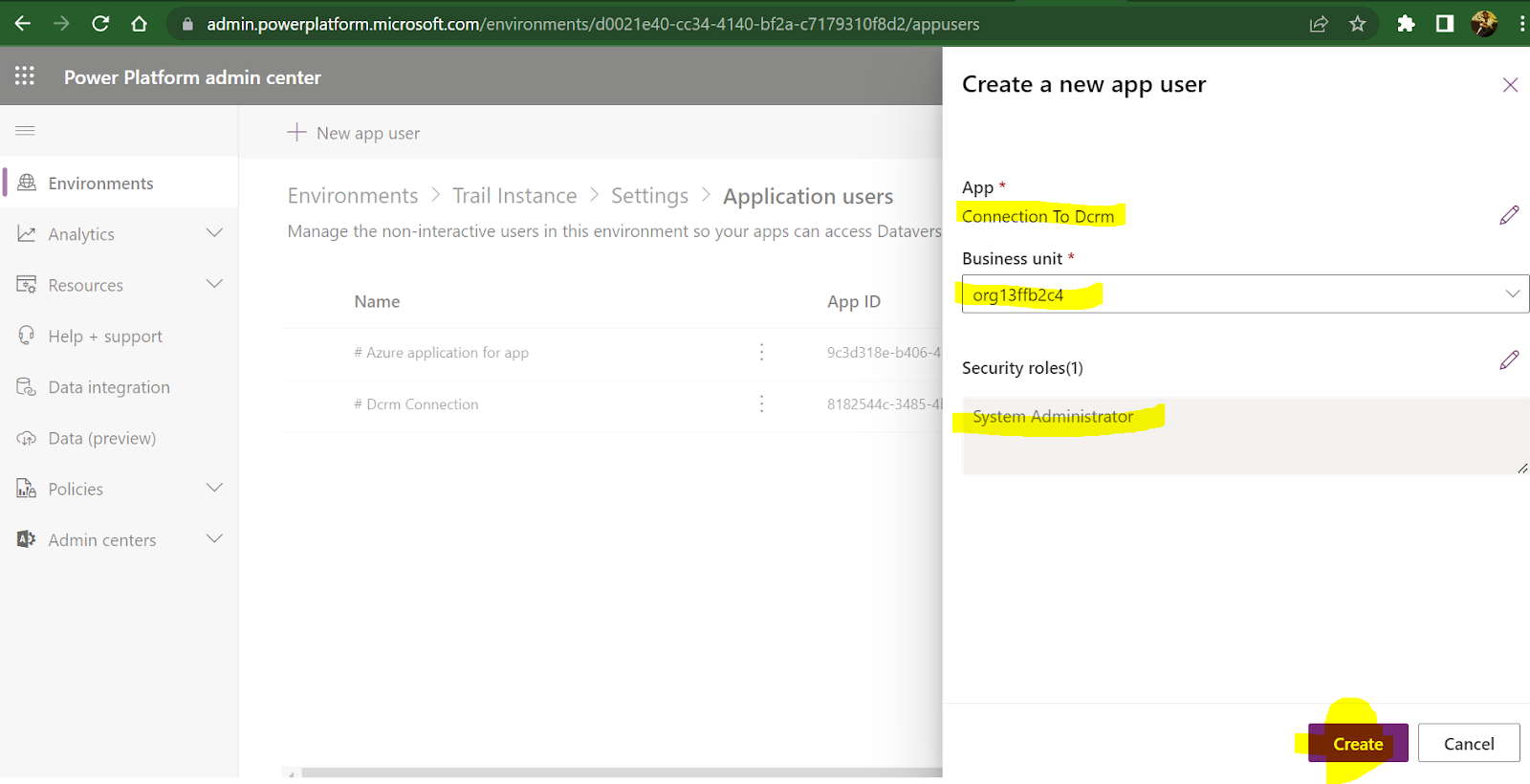Click the browser home icon
1530x784 pixels.
[140, 23]
